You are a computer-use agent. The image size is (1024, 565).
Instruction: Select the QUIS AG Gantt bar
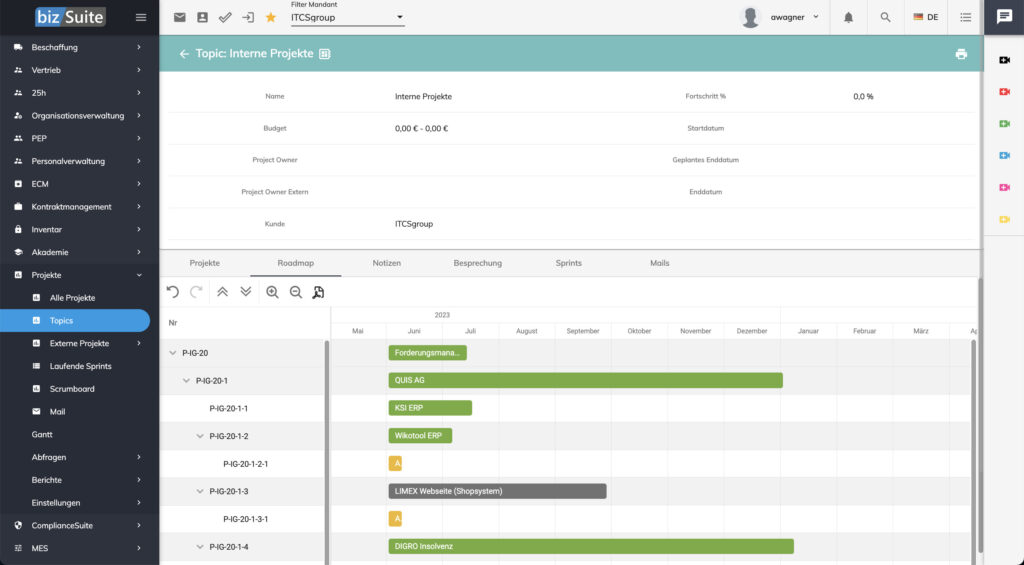585,380
